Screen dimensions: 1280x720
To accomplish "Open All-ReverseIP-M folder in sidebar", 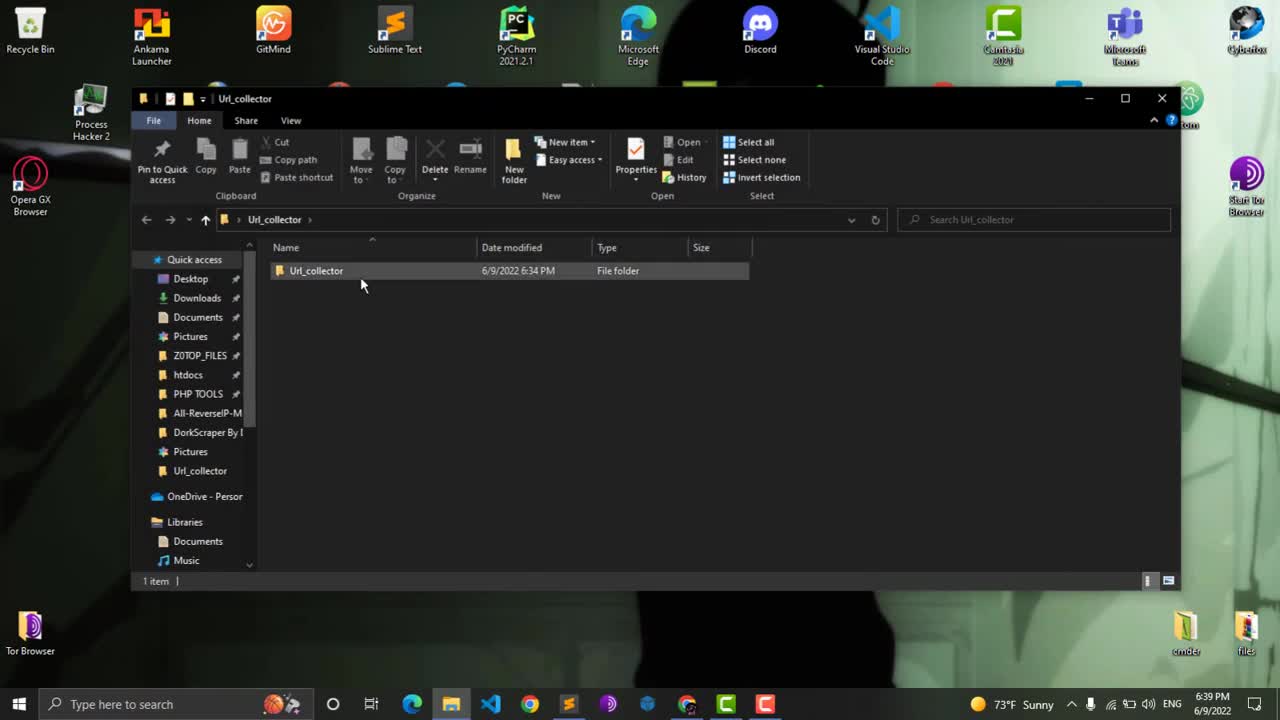I will pos(207,413).
